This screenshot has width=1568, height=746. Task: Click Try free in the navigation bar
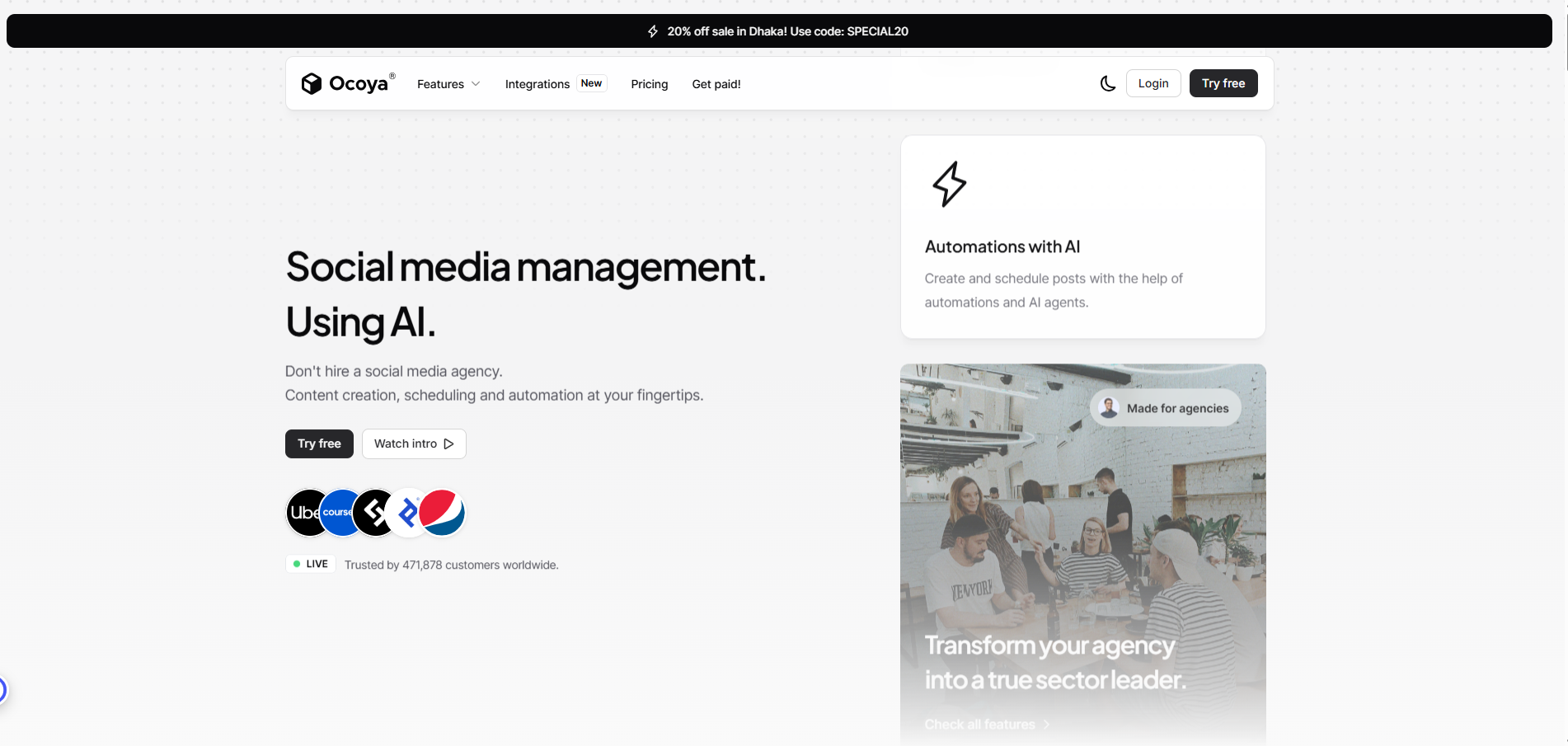pyautogui.click(x=1223, y=83)
